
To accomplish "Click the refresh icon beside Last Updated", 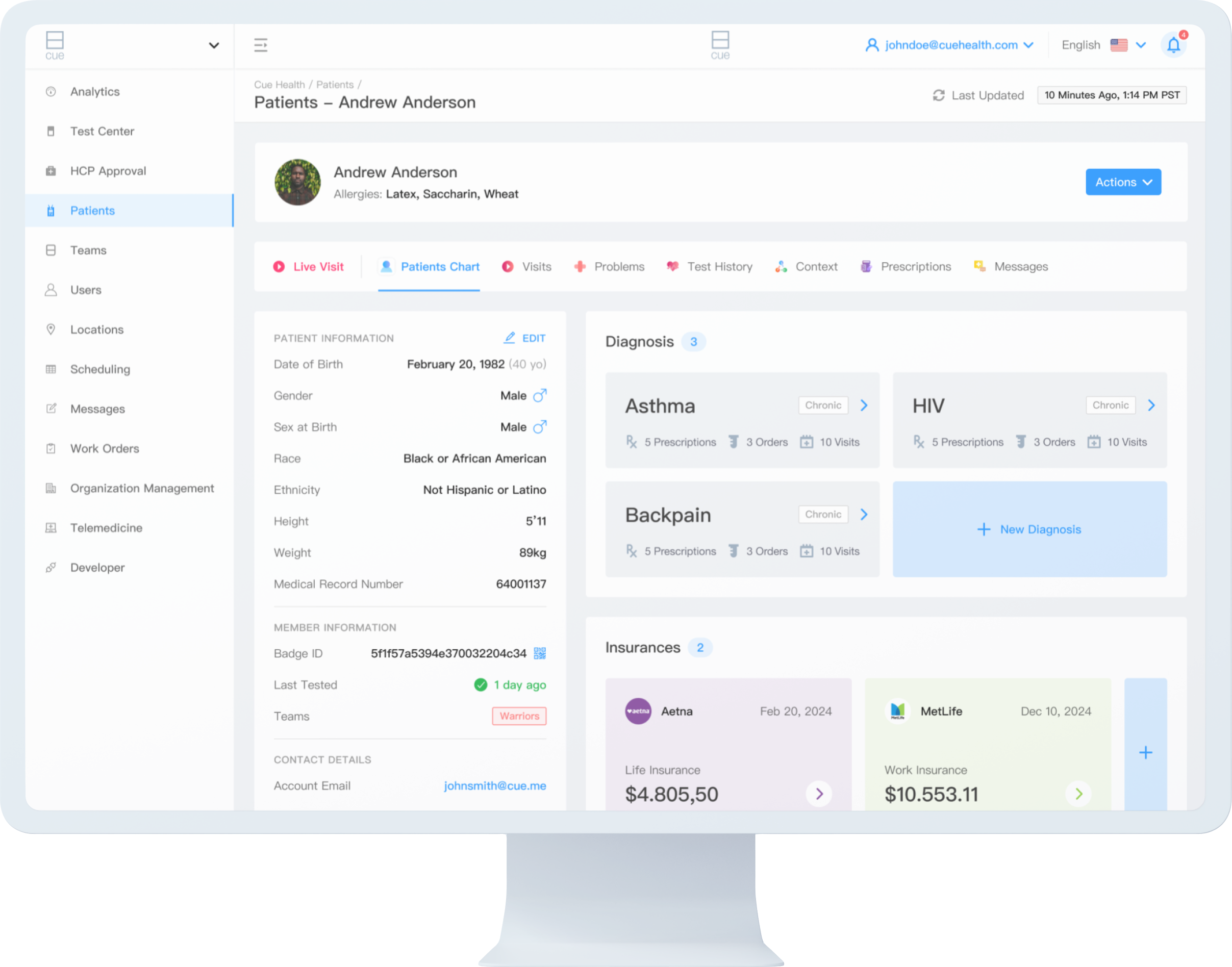I will [938, 95].
